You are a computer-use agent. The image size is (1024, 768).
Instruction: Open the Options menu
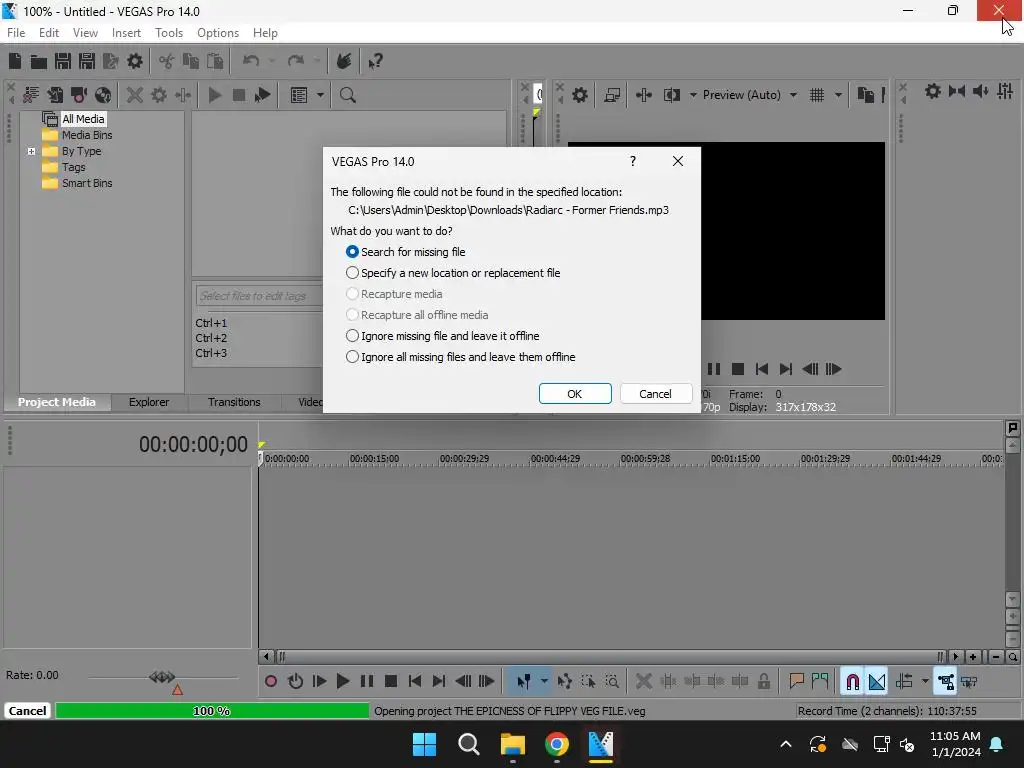[217, 33]
